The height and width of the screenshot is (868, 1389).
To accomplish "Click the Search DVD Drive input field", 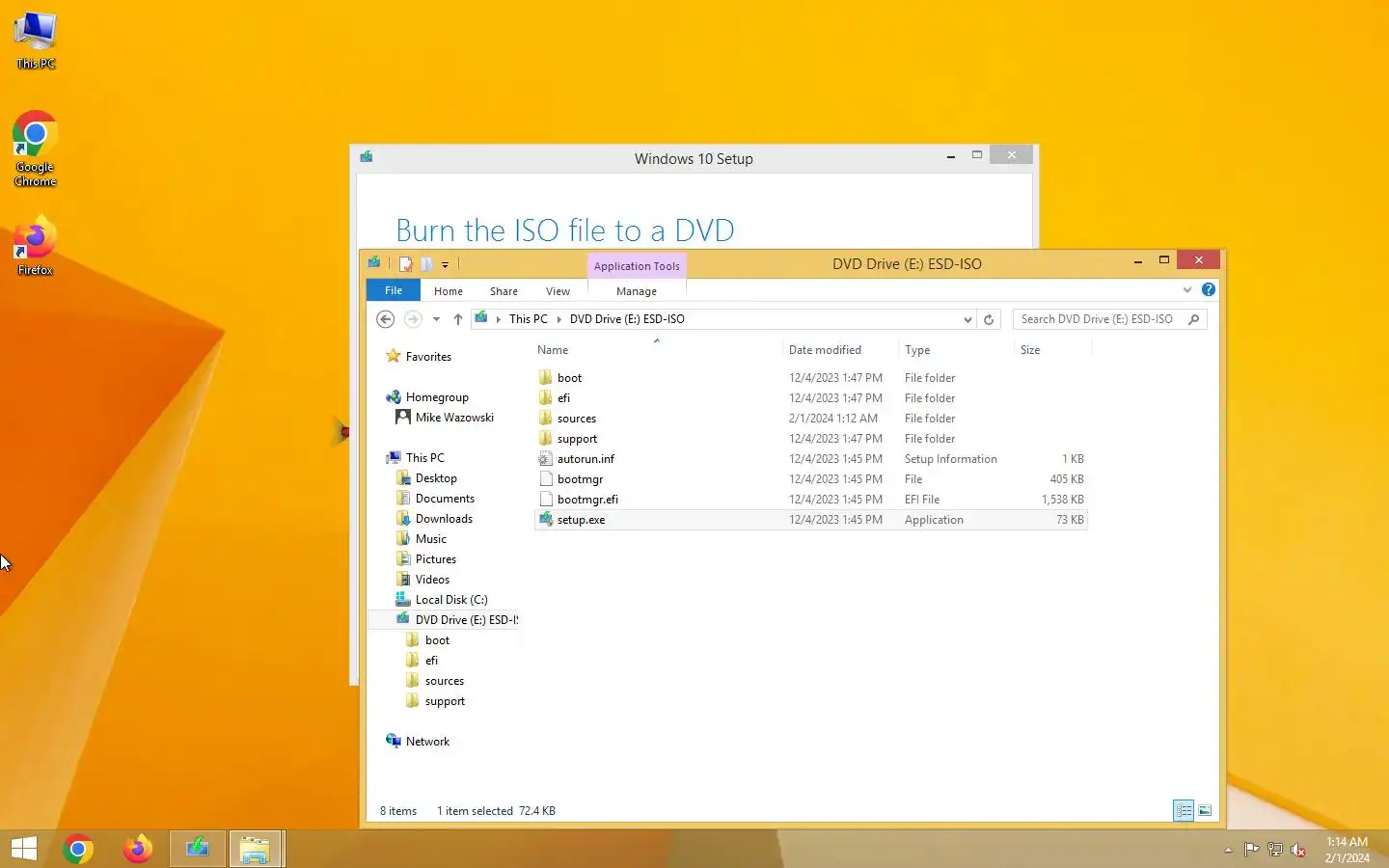I will pos(1100,319).
